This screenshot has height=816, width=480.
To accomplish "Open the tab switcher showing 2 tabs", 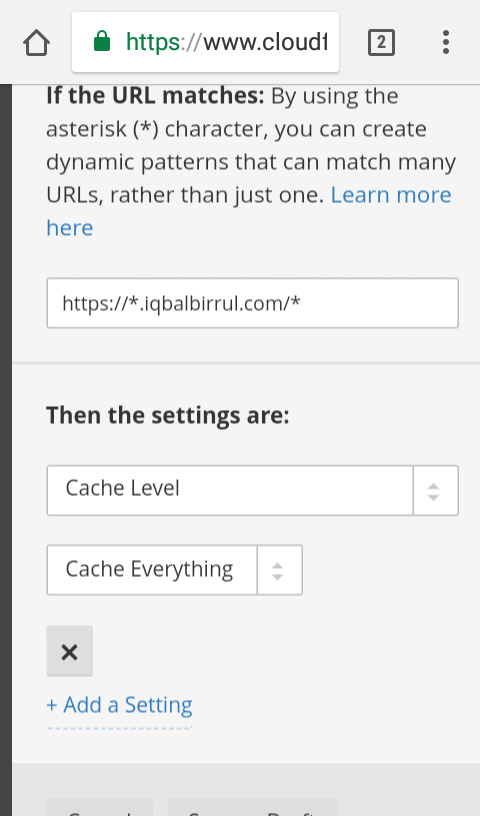I will (x=381, y=42).
